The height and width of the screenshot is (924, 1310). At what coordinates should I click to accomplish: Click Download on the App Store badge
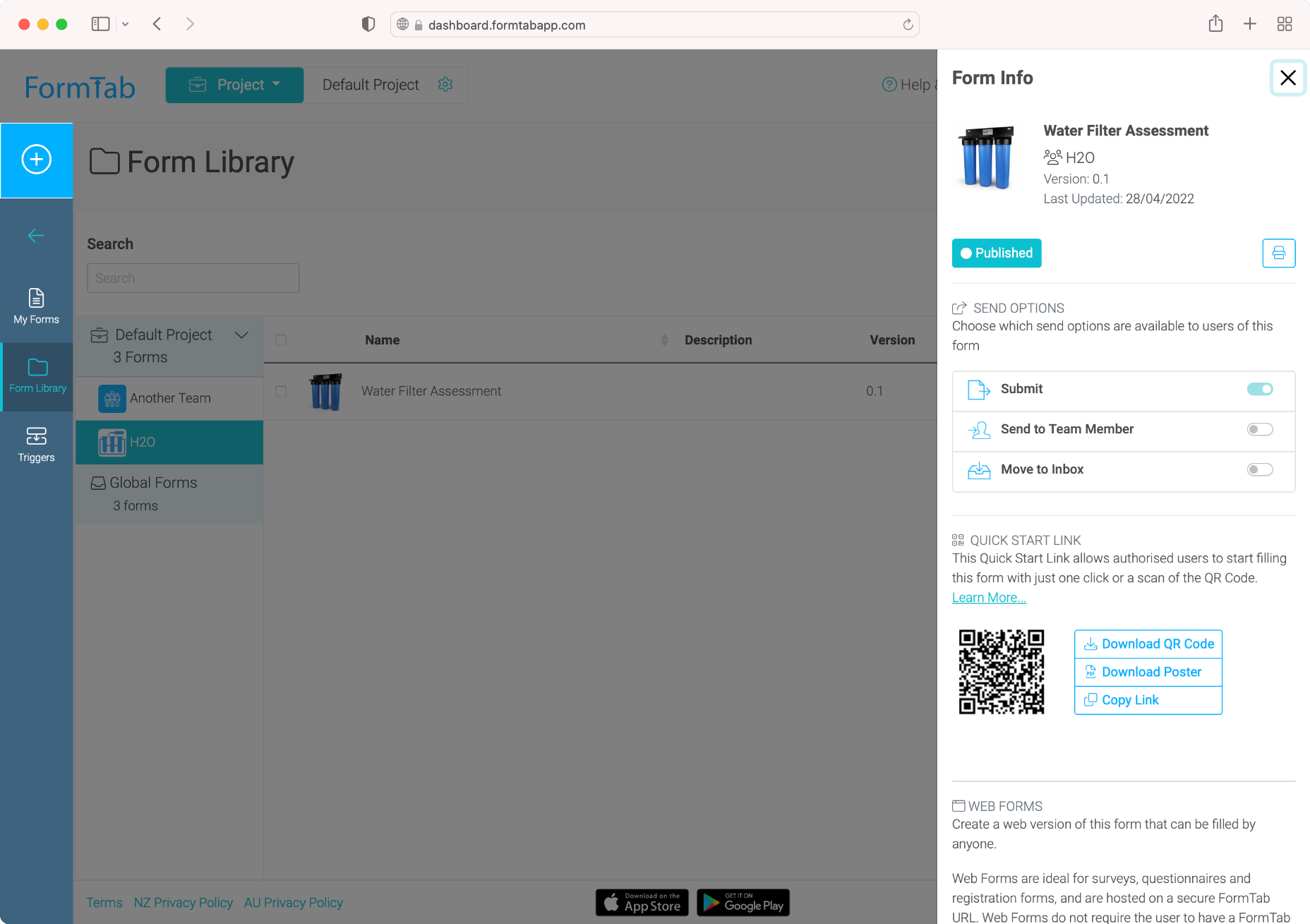tap(642, 903)
